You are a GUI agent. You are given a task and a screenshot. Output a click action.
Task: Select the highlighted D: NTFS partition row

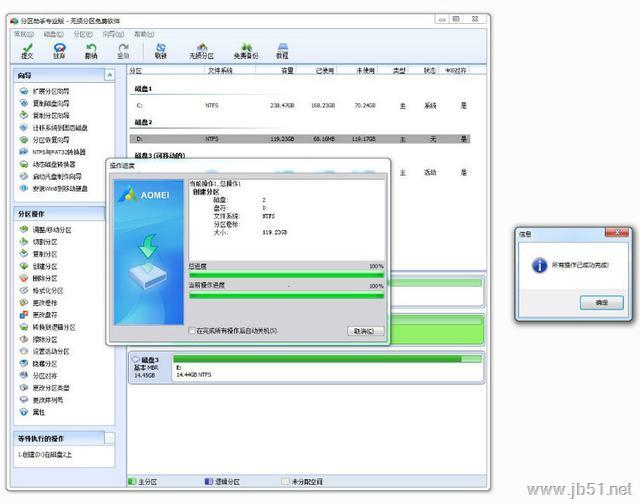(300, 139)
